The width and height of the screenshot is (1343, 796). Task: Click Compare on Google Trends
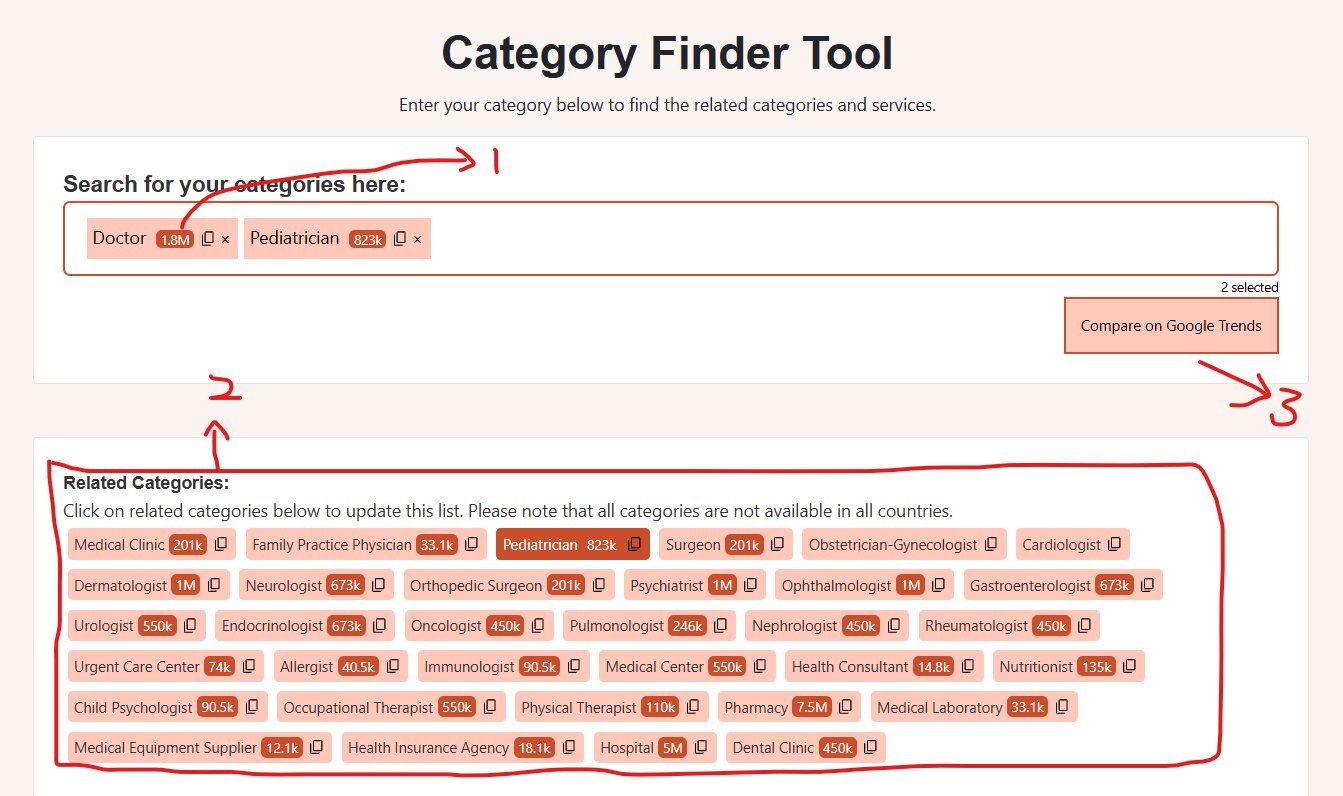pos(1170,325)
